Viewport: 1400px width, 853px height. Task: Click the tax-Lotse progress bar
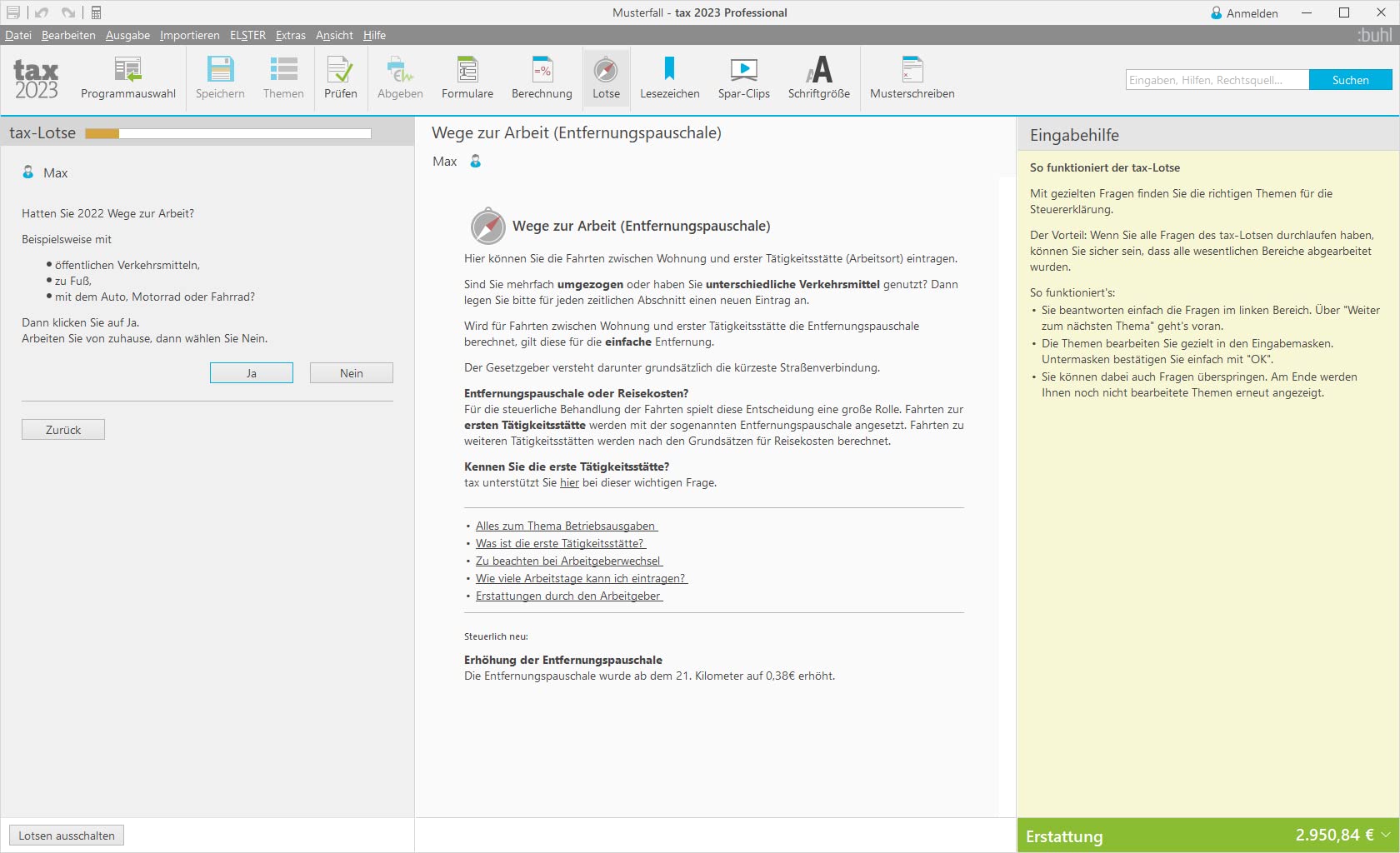click(228, 133)
